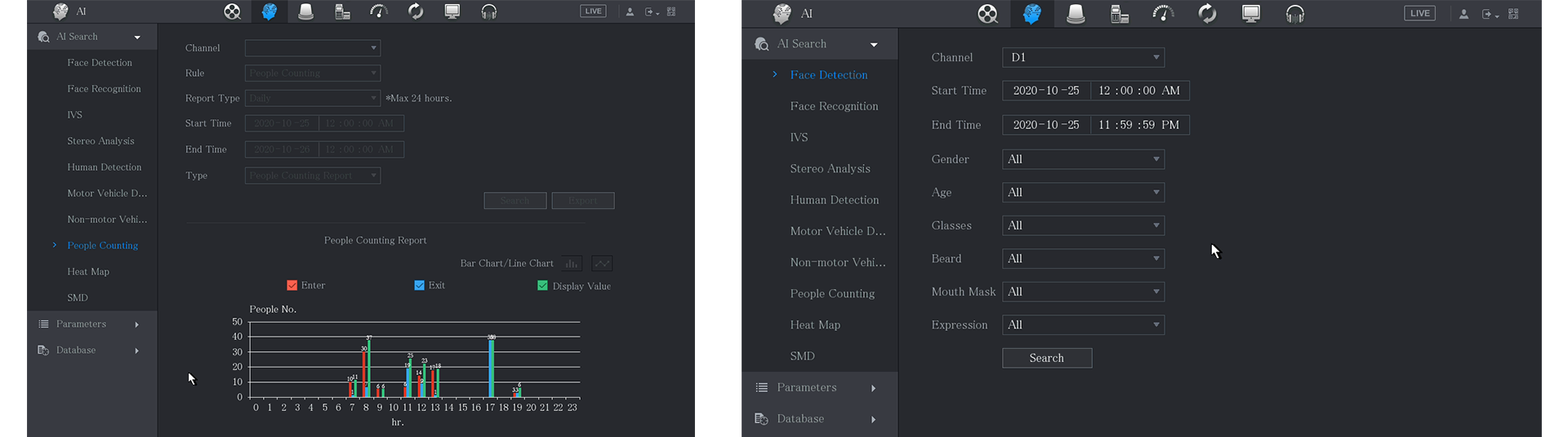Uncheck the blue Exit checkbox
The width and height of the screenshot is (1568, 437).
419,285
